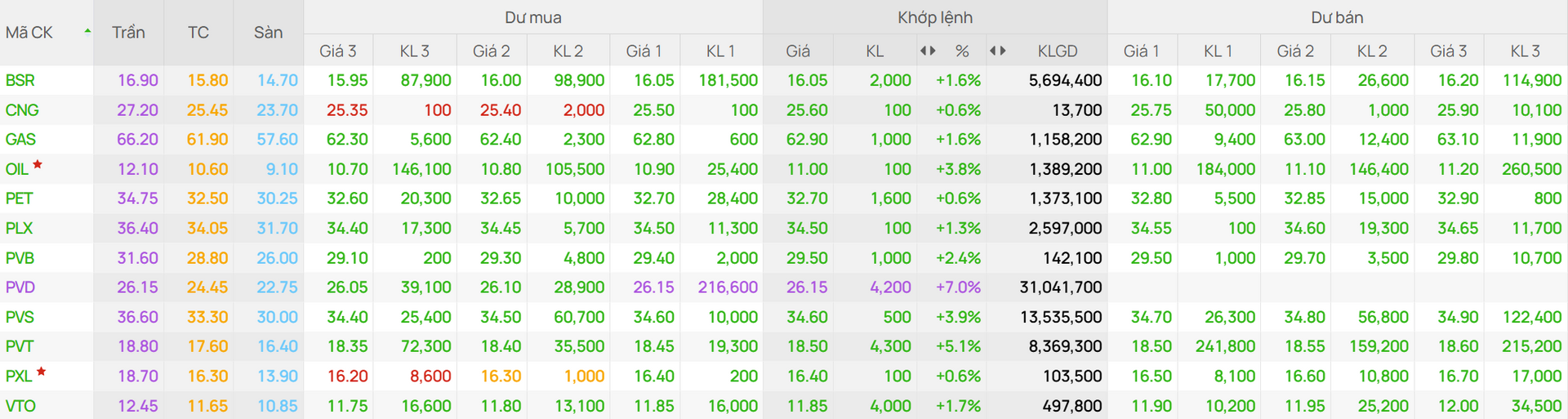Toggle the arrows left of KLGD header
Image resolution: width=1568 pixels, height=419 pixels.
[x=997, y=51]
